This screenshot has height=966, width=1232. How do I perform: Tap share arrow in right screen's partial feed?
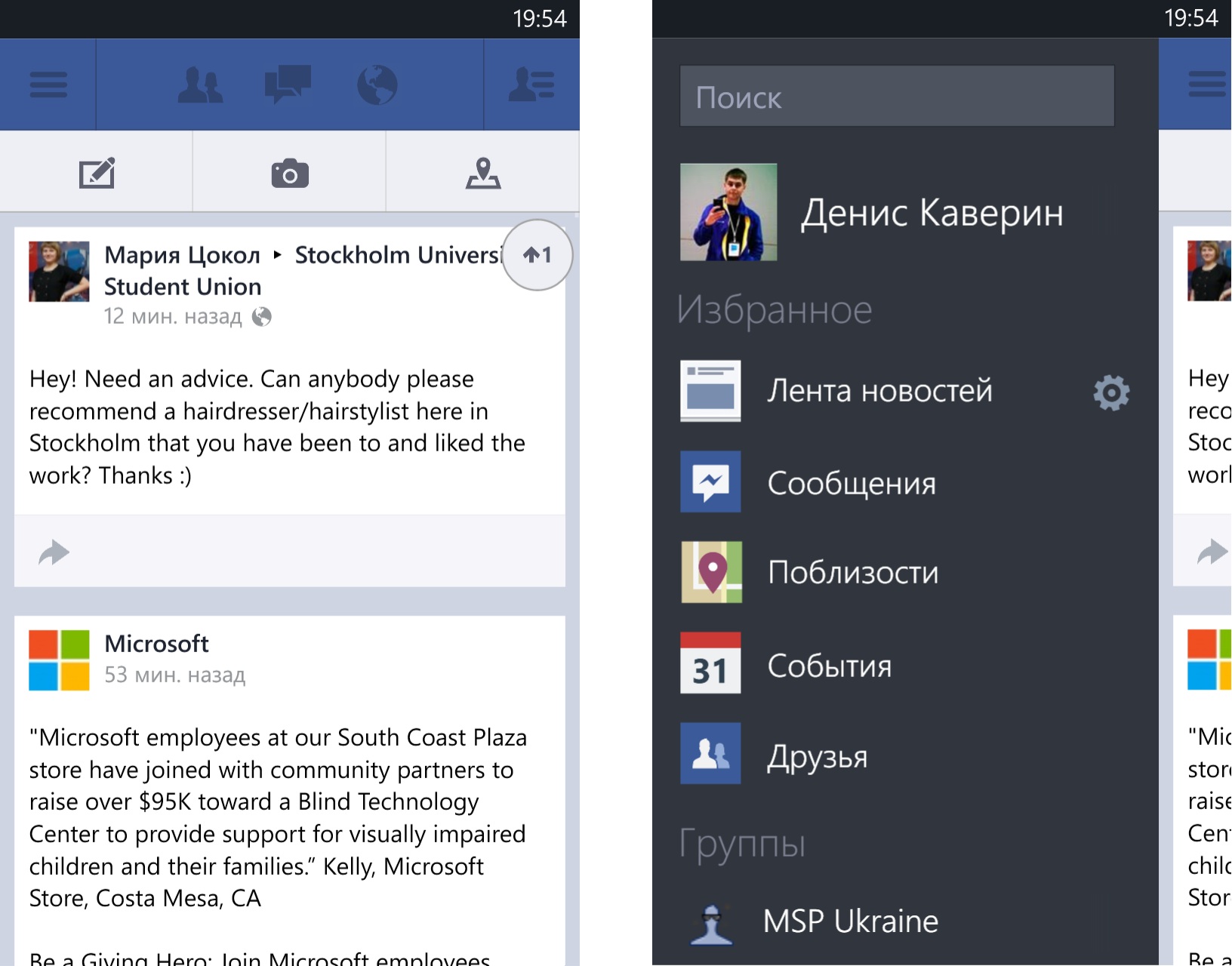point(1213,552)
